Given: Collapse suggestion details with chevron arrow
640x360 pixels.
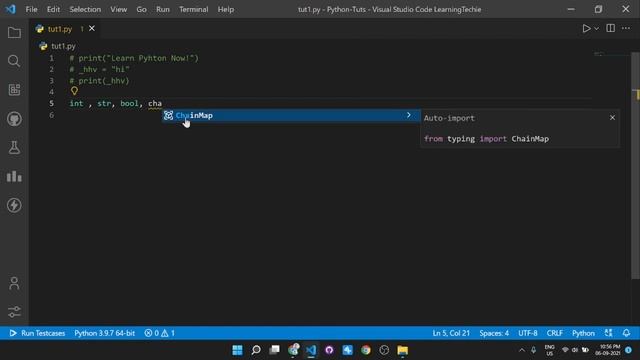Looking at the screenshot, I should [409, 115].
